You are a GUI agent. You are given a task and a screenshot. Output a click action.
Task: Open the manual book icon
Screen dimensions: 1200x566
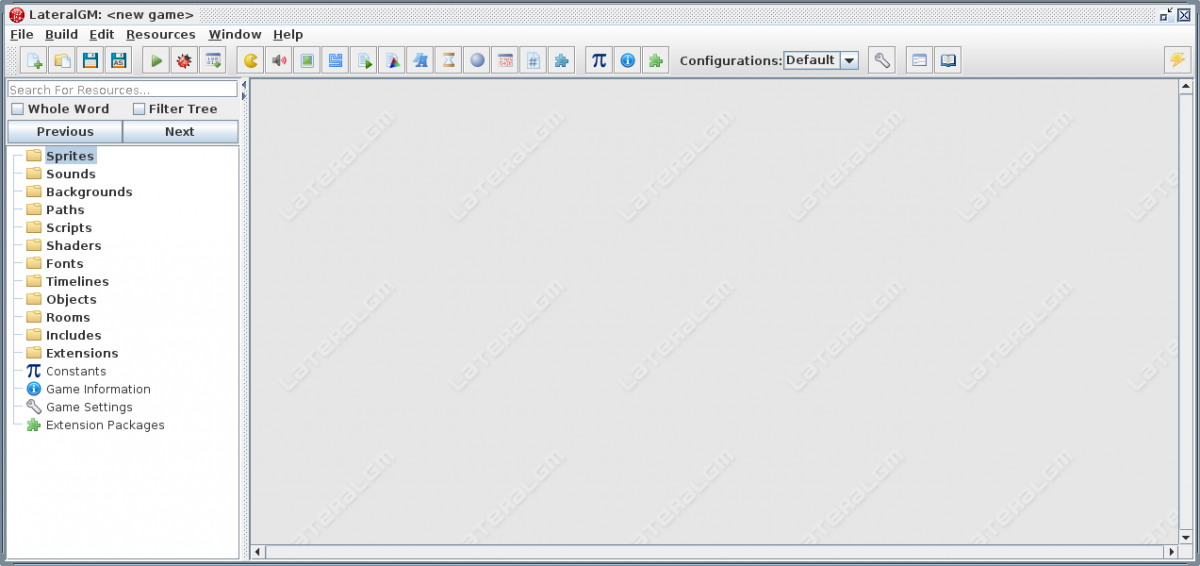click(x=947, y=61)
